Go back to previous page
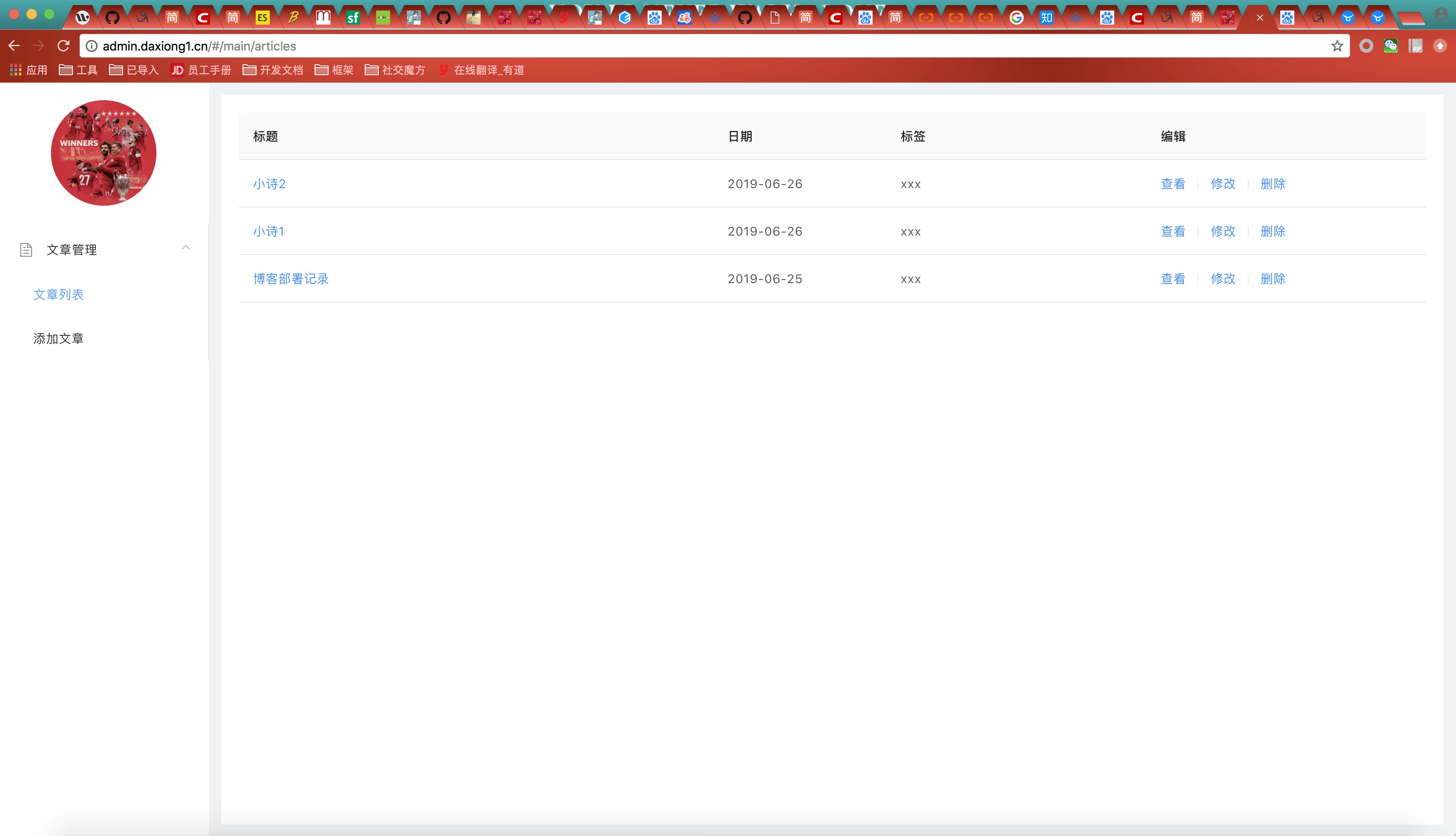The height and width of the screenshot is (836, 1456). [x=14, y=46]
